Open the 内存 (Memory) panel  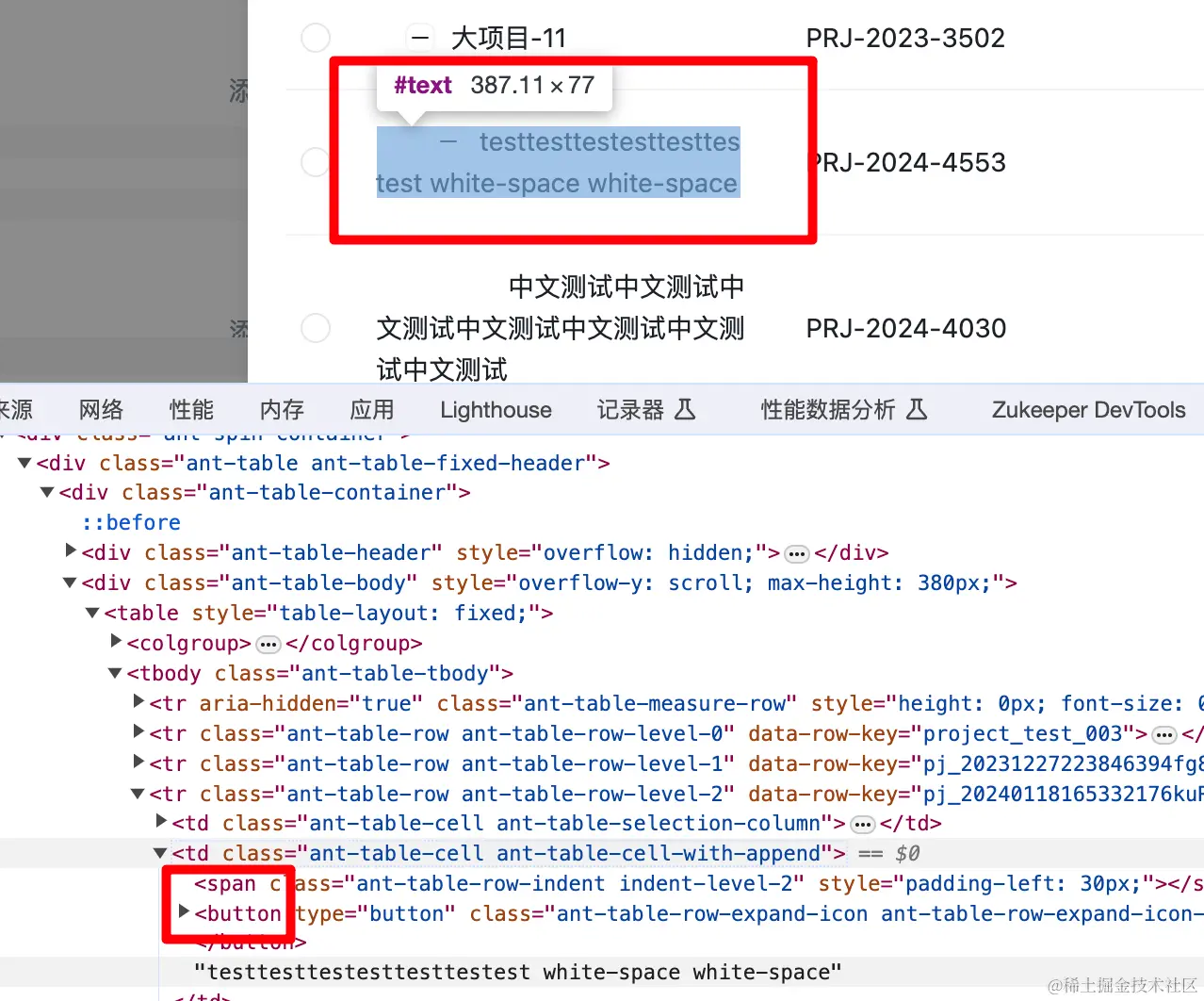point(281,409)
